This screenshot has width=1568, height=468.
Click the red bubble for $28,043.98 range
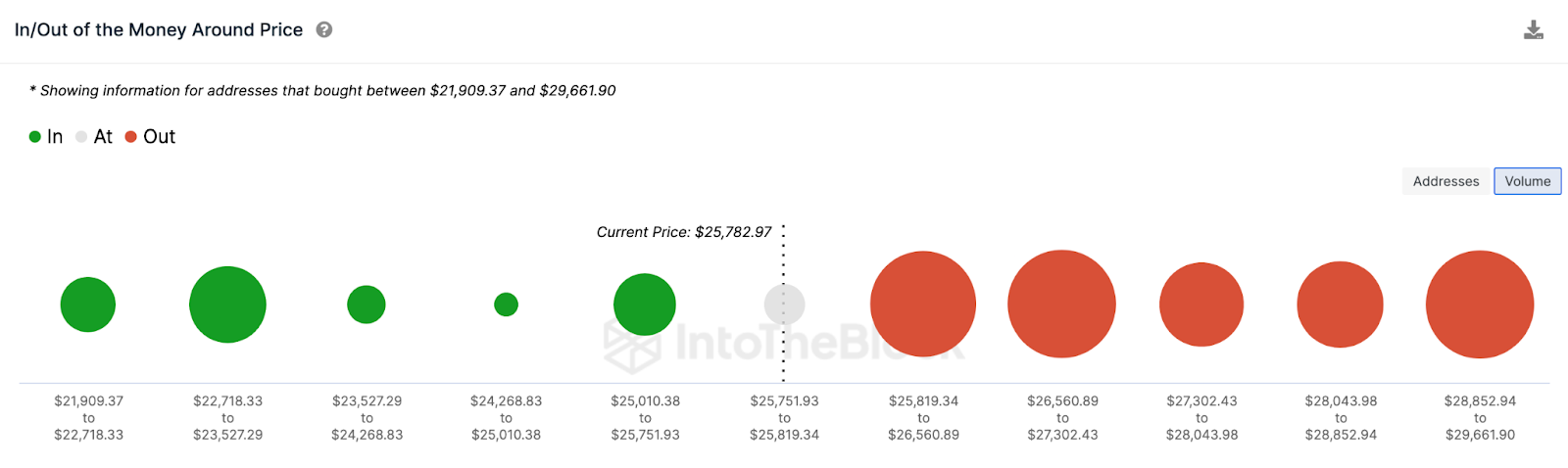coord(1340,304)
